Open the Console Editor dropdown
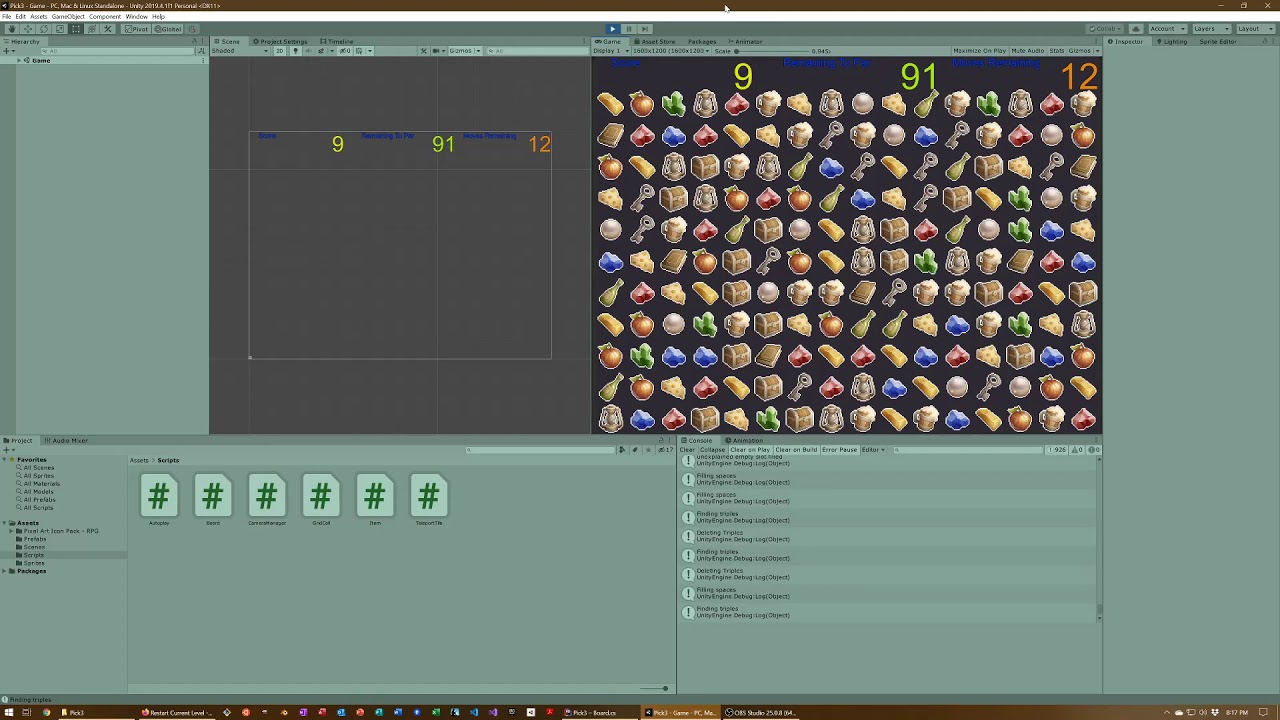 [x=872, y=450]
